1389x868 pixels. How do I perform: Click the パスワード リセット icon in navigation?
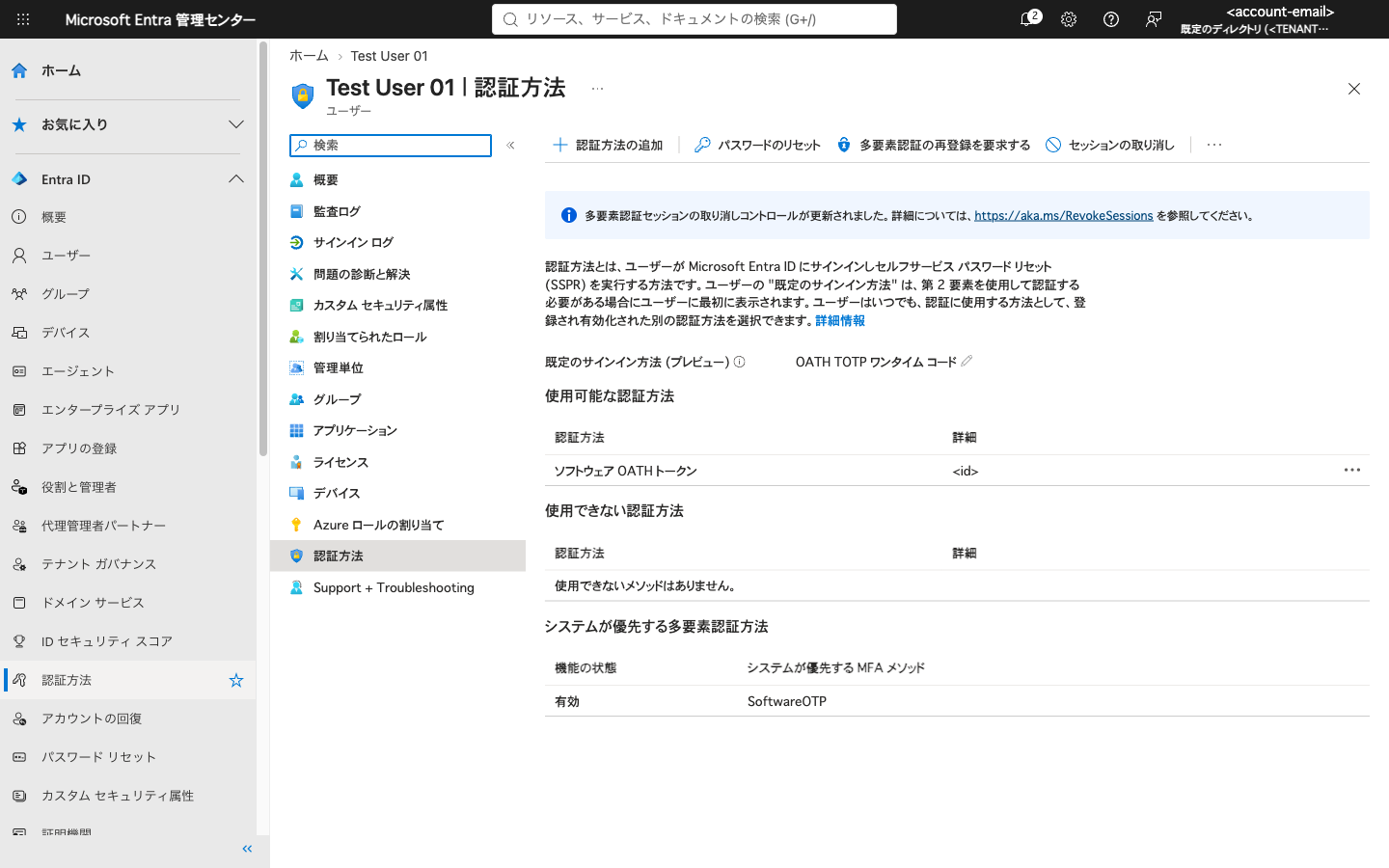point(19,757)
